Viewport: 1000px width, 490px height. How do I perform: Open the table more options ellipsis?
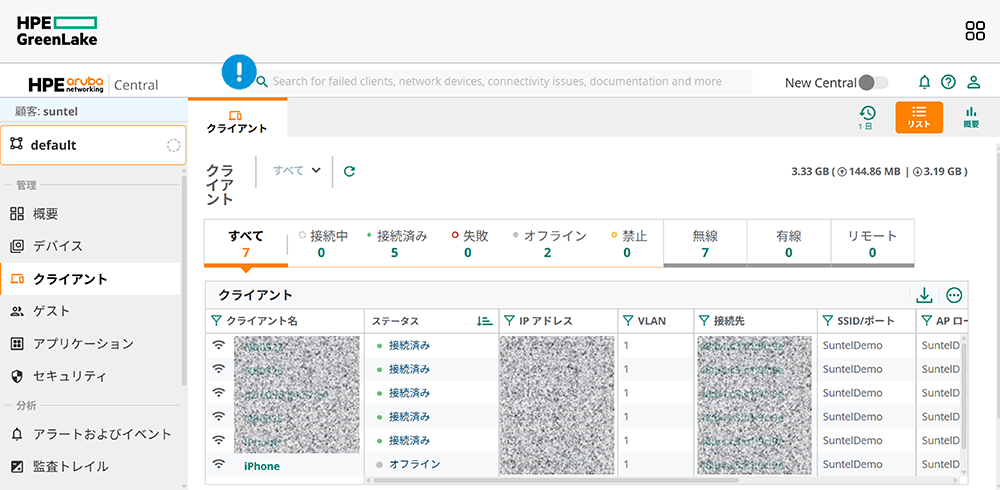coord(954,295)
